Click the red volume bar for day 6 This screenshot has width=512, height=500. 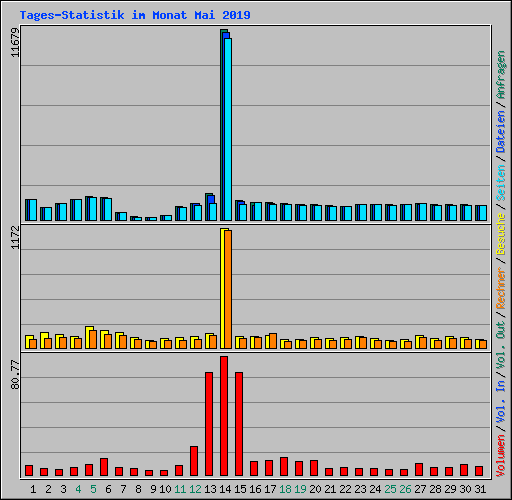pos(104,467)
